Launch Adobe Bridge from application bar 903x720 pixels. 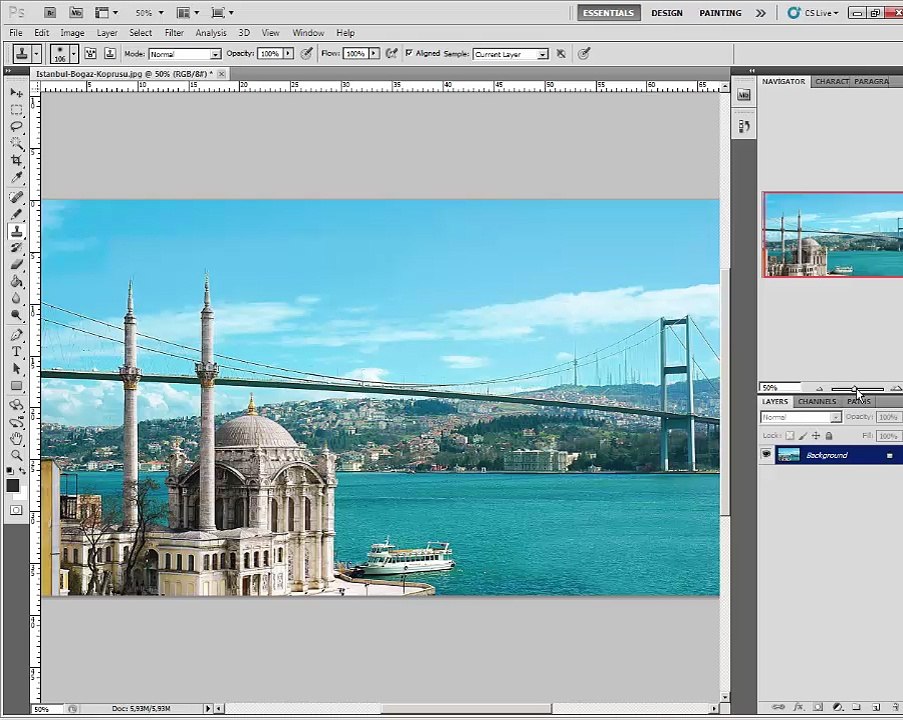pyautogui.click(x=50, y=13)
